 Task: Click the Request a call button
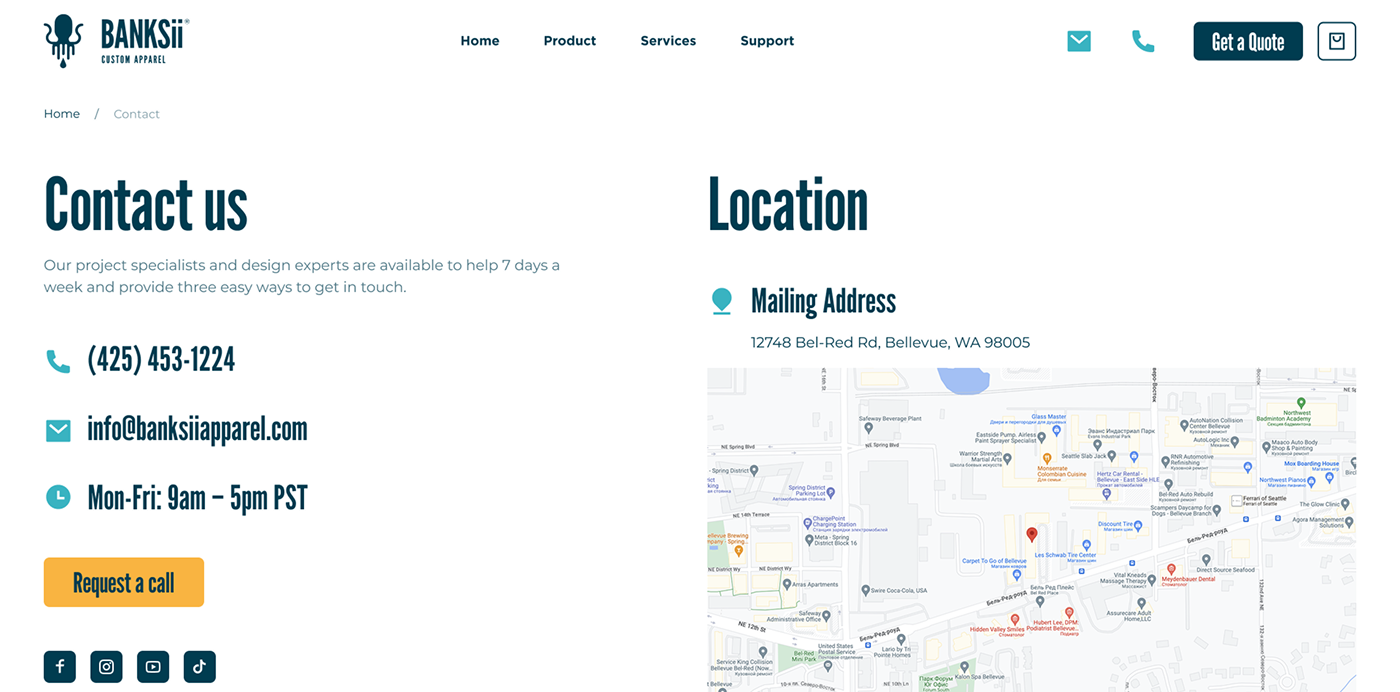coord(124,582)
